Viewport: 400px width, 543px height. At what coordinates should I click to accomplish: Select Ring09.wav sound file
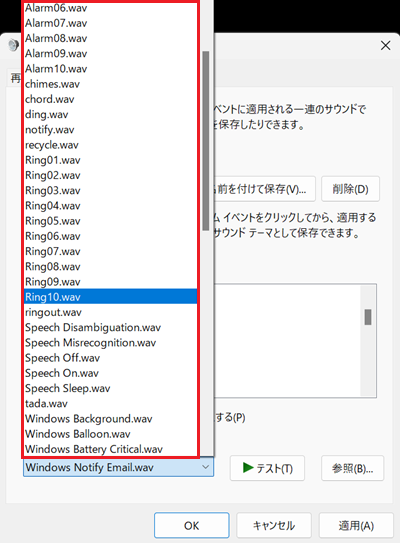(x=111, y=282)
